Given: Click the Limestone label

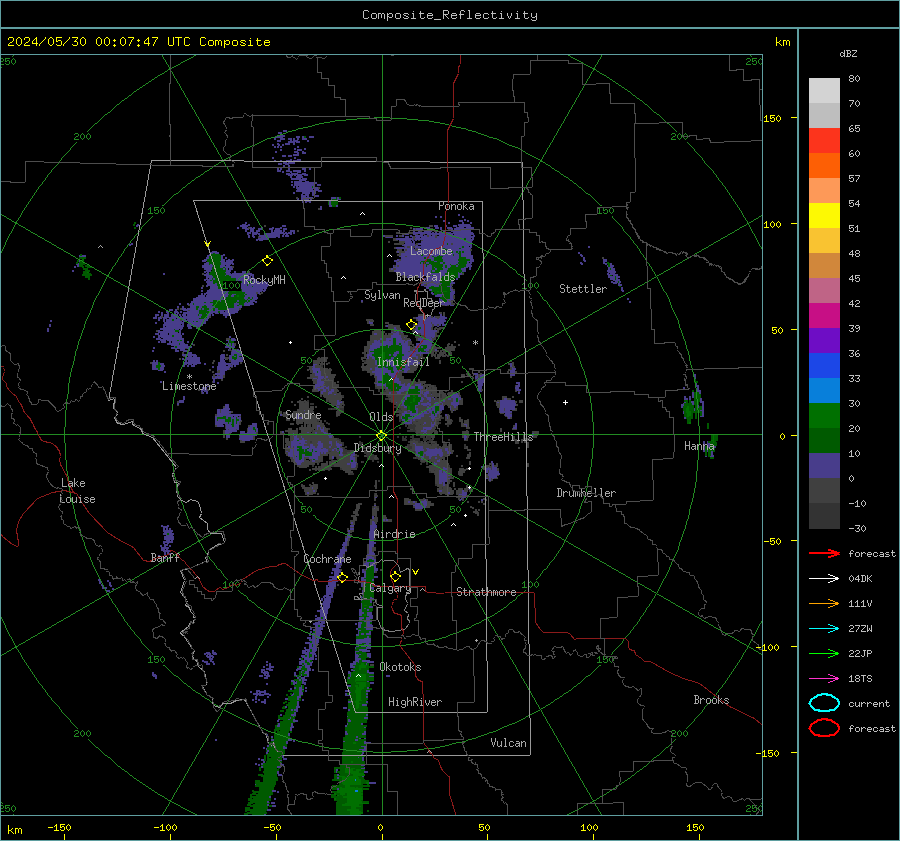Looking at the screenshot, I should coord(189,386).
